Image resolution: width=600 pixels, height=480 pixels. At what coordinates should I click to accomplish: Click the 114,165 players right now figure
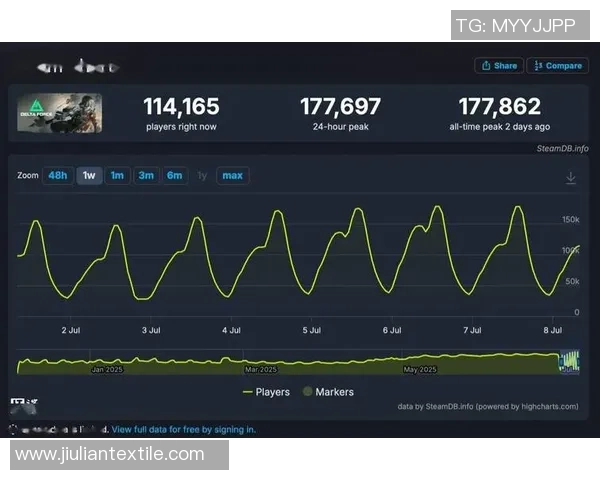[x=181, y=106]
